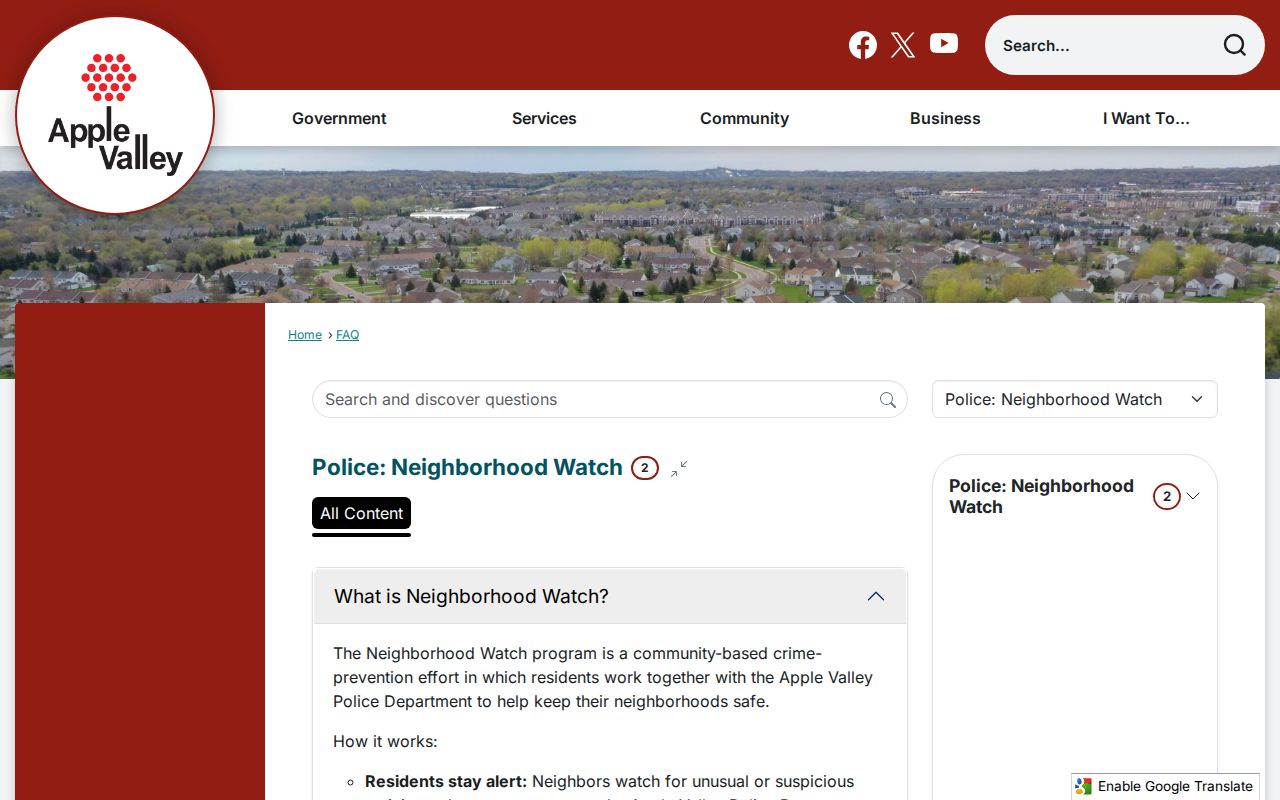This screenshot has width=1280, height=800.
Task: Go to the FAQ breadcrumb link
Action: click(347, 335)
